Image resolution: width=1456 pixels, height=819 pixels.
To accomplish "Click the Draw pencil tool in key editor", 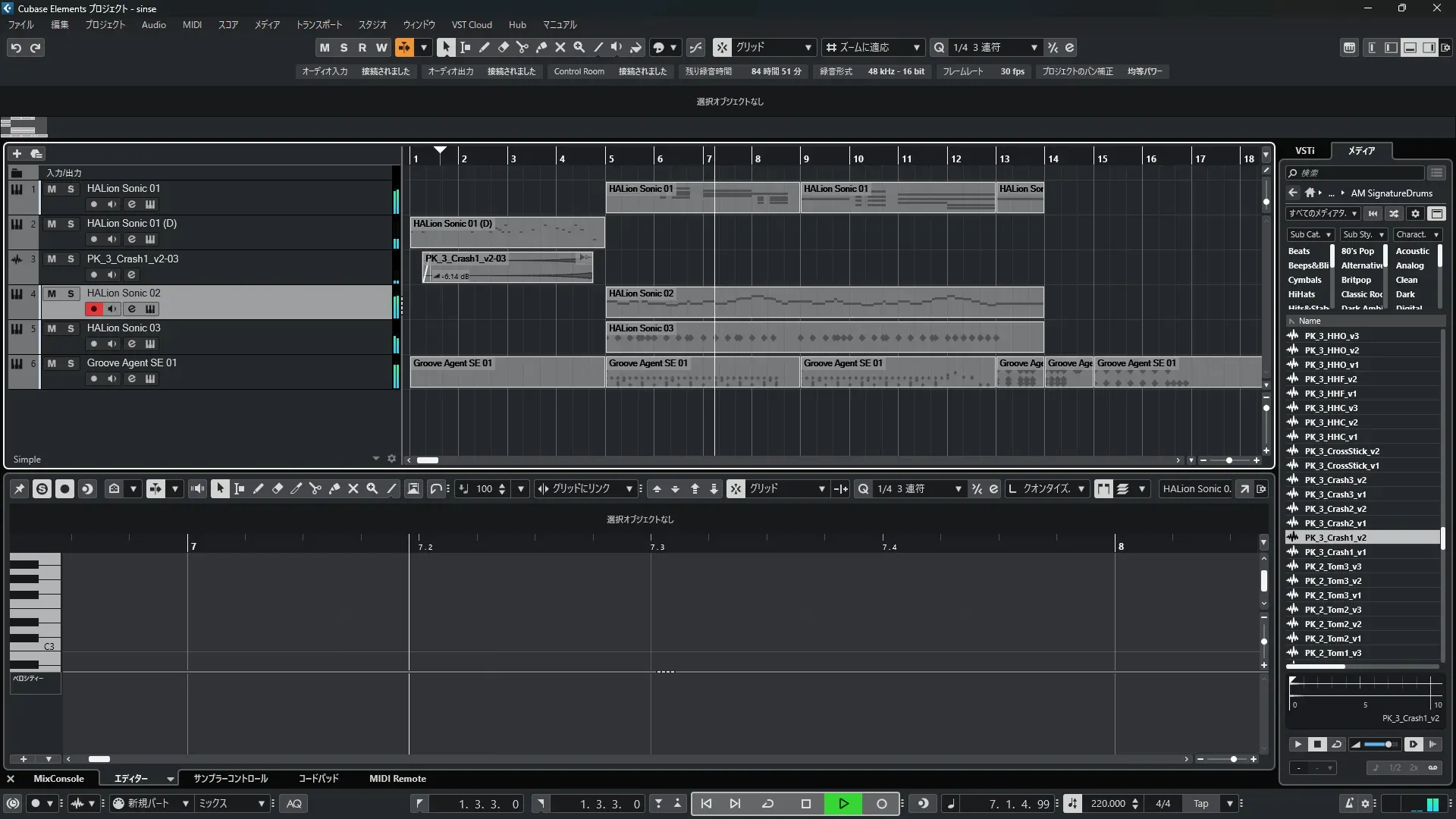I will click(x=258, y=489).
